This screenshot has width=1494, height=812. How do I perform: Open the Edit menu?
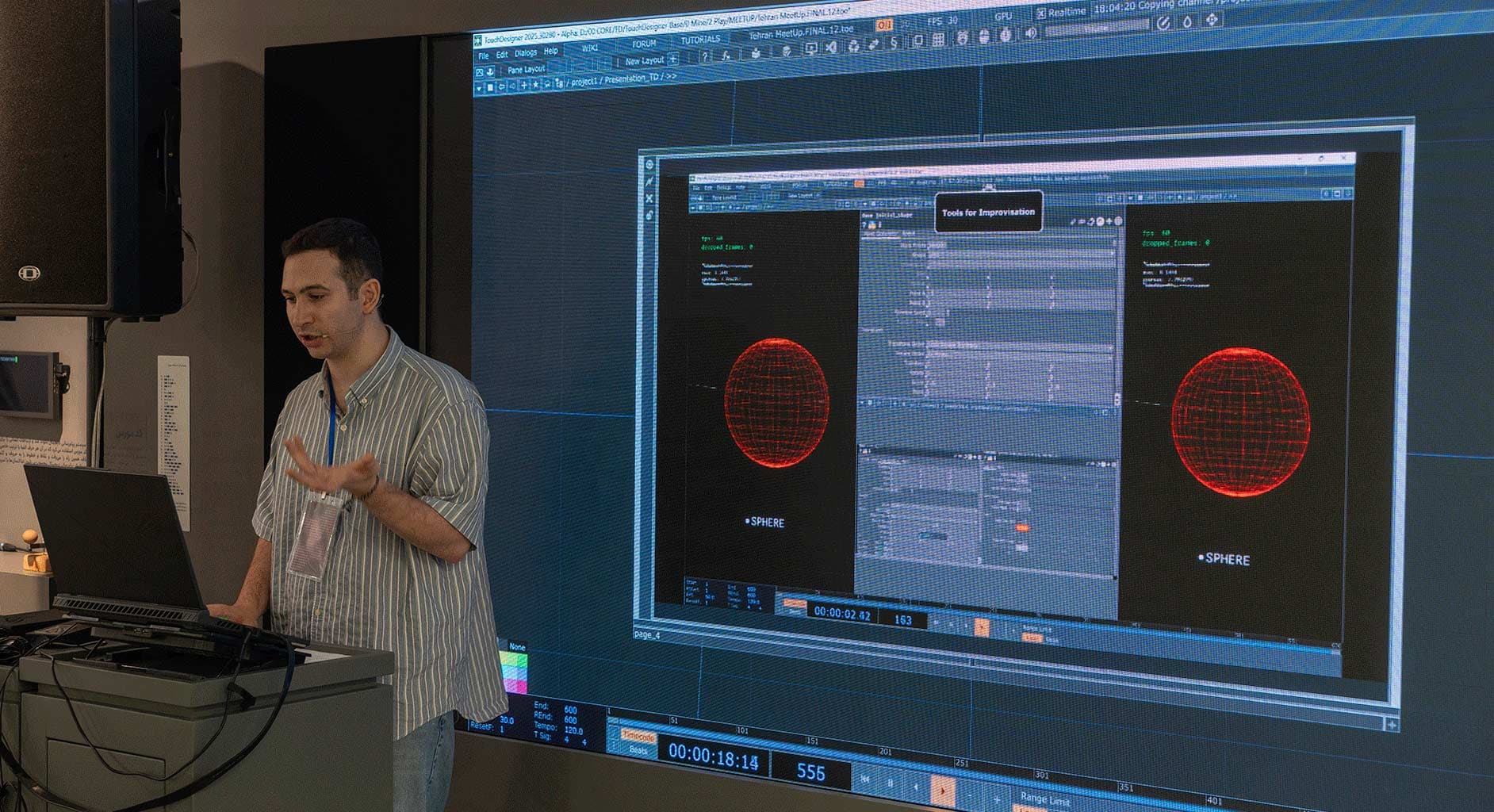click(x=502, y=55)
